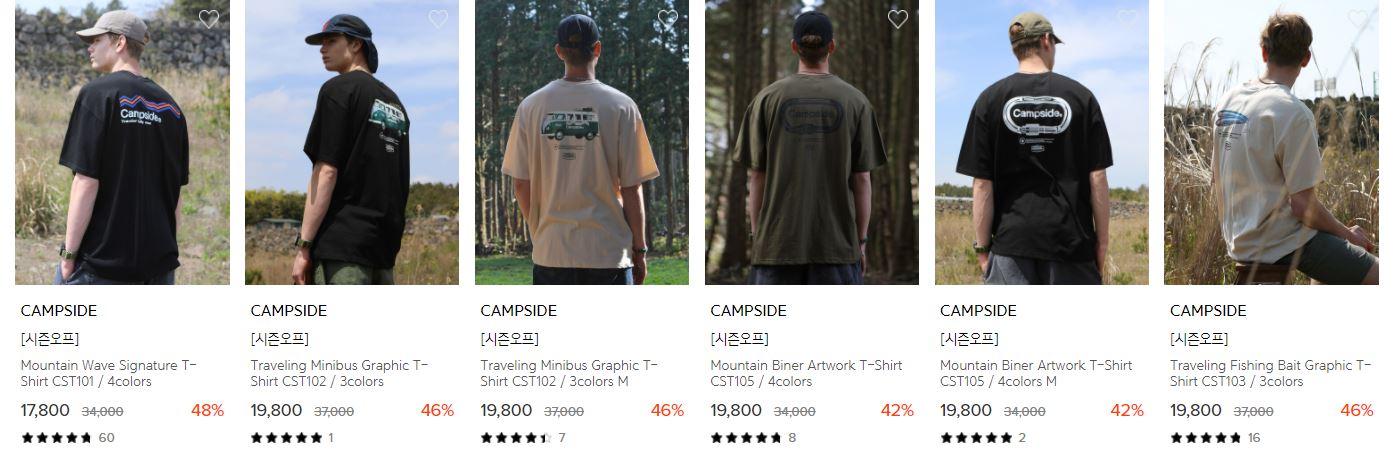Image resolution: width=1384 pixels, height=475 pixels.
Task: Open Mountain Wave Signature T-Shirt product photo
Action: [122, 142]
